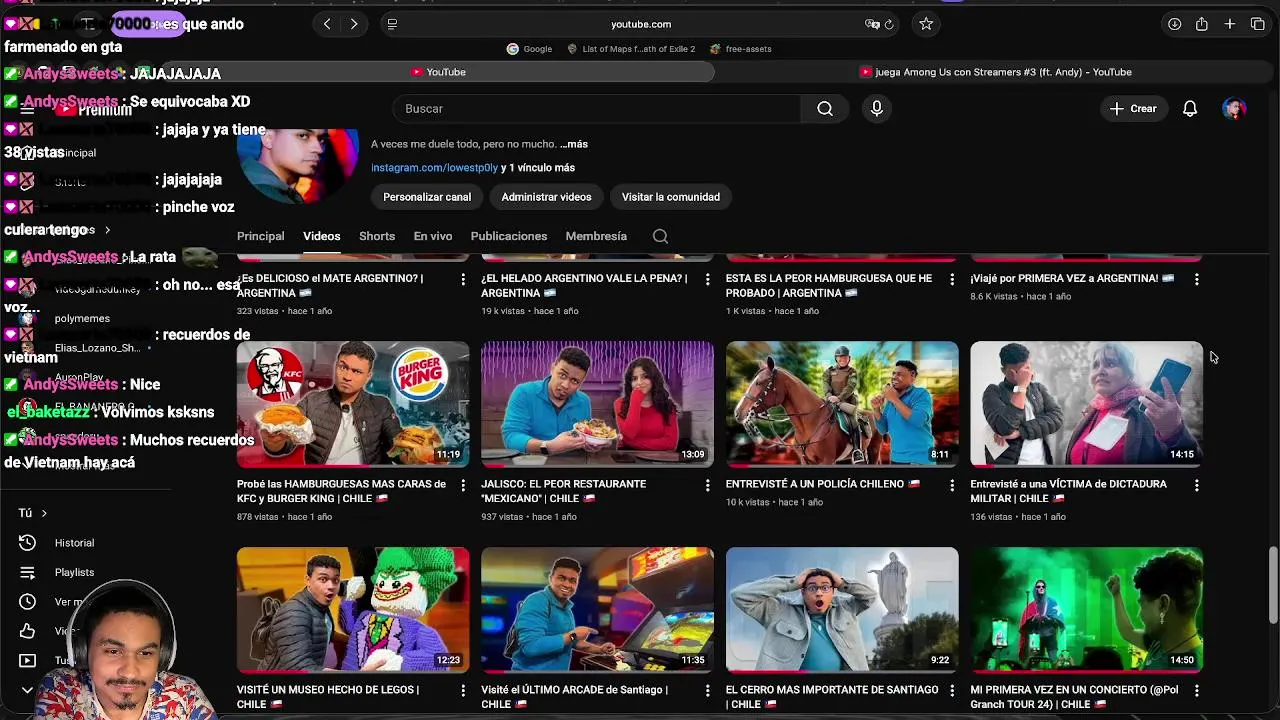1280x720 pixels.
Task: Reload the page with the refresh icon
Action: pos(889,24)
